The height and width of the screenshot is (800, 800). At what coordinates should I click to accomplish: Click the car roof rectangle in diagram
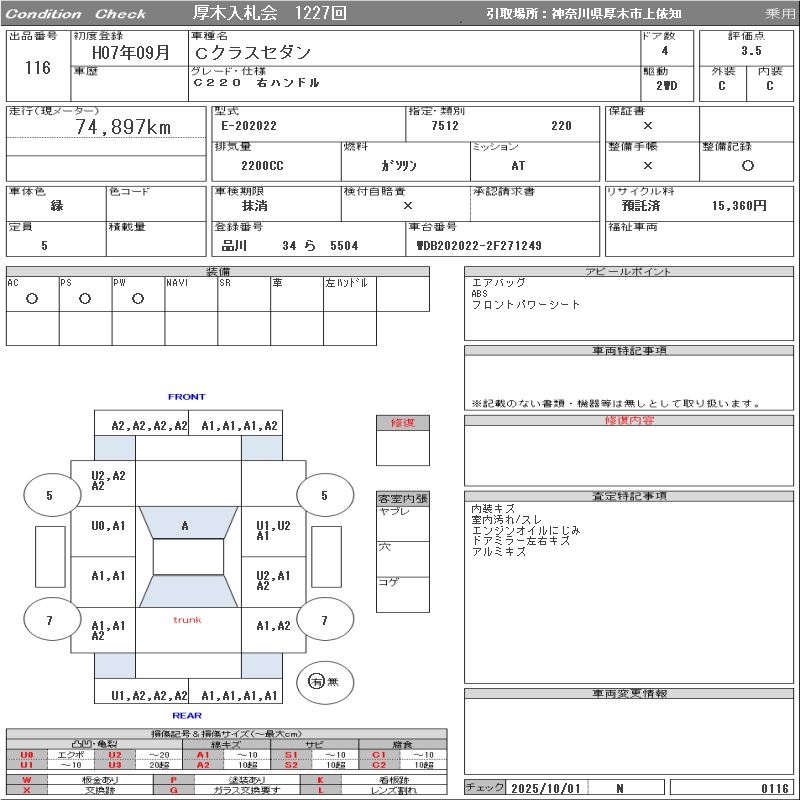tap(188, 557)
